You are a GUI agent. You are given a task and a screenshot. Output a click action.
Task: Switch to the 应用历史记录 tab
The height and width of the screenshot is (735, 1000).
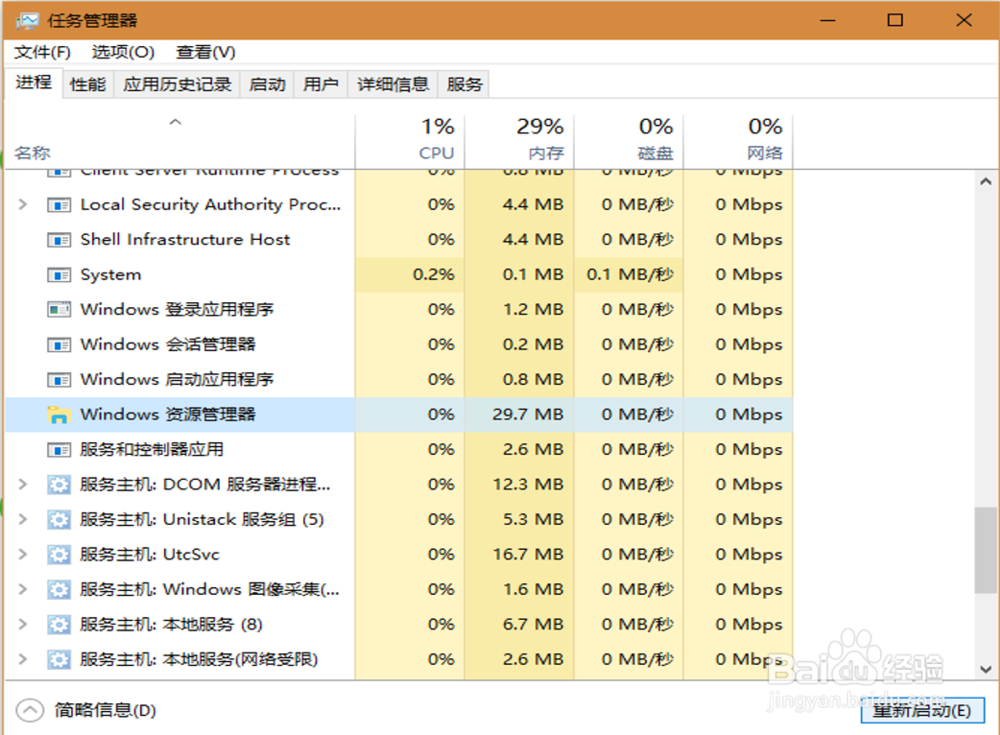pyautogui.click(x=177, y=84)
